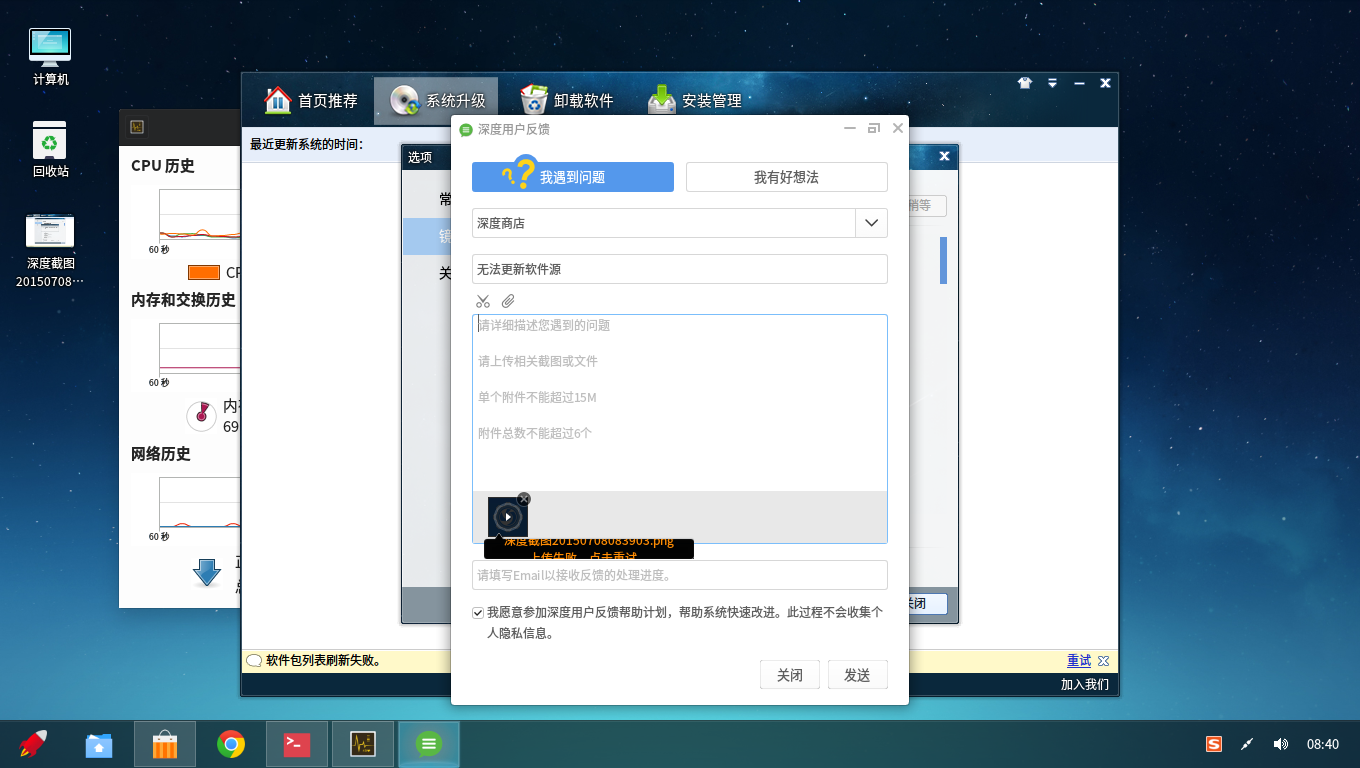Open the 卸载软件 tab in Deepin Store

click(x=567, y=100)
